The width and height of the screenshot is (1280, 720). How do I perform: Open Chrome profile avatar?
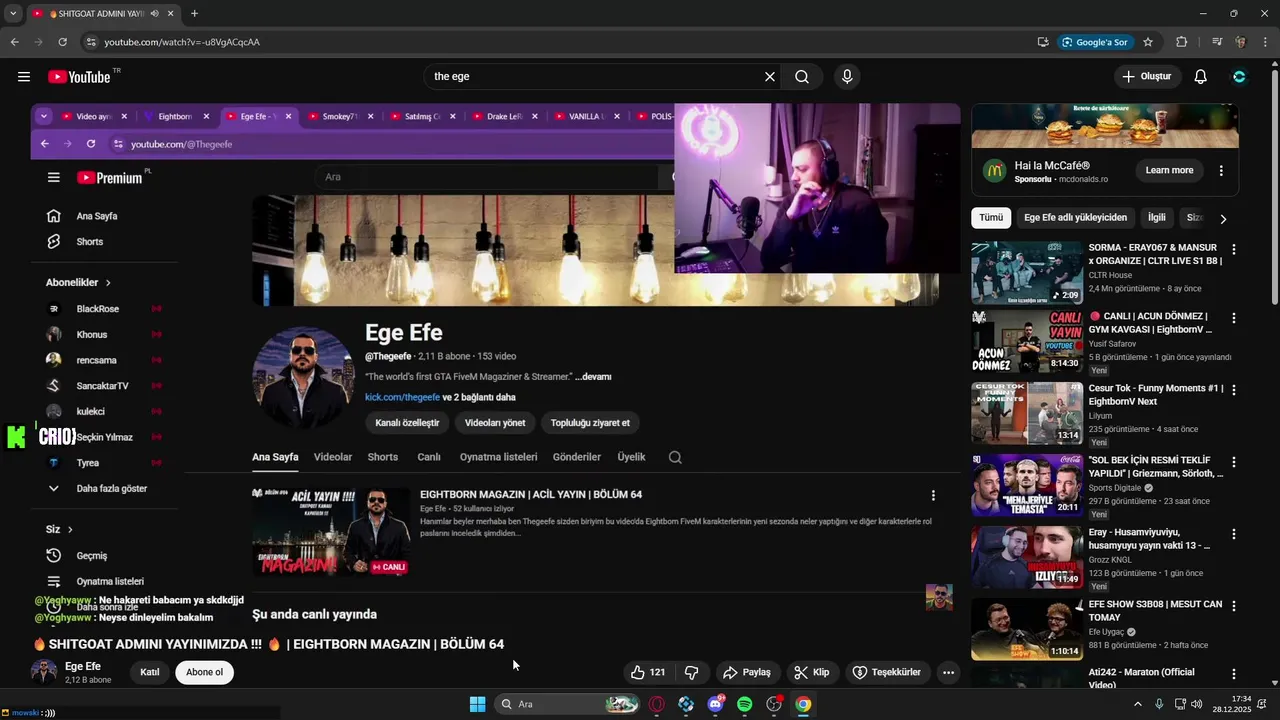(1241, 42)
